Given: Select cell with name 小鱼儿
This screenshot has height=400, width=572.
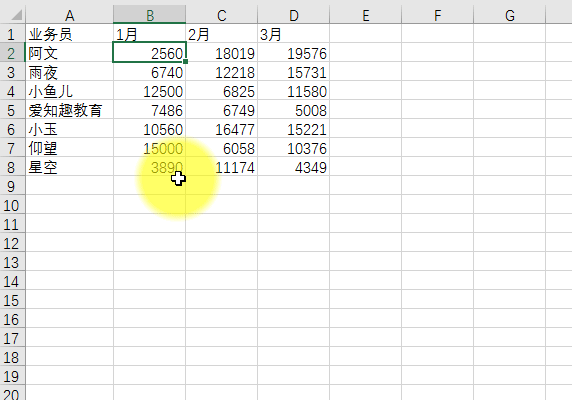Looking at the screenshot, I should tap(69, 92).
